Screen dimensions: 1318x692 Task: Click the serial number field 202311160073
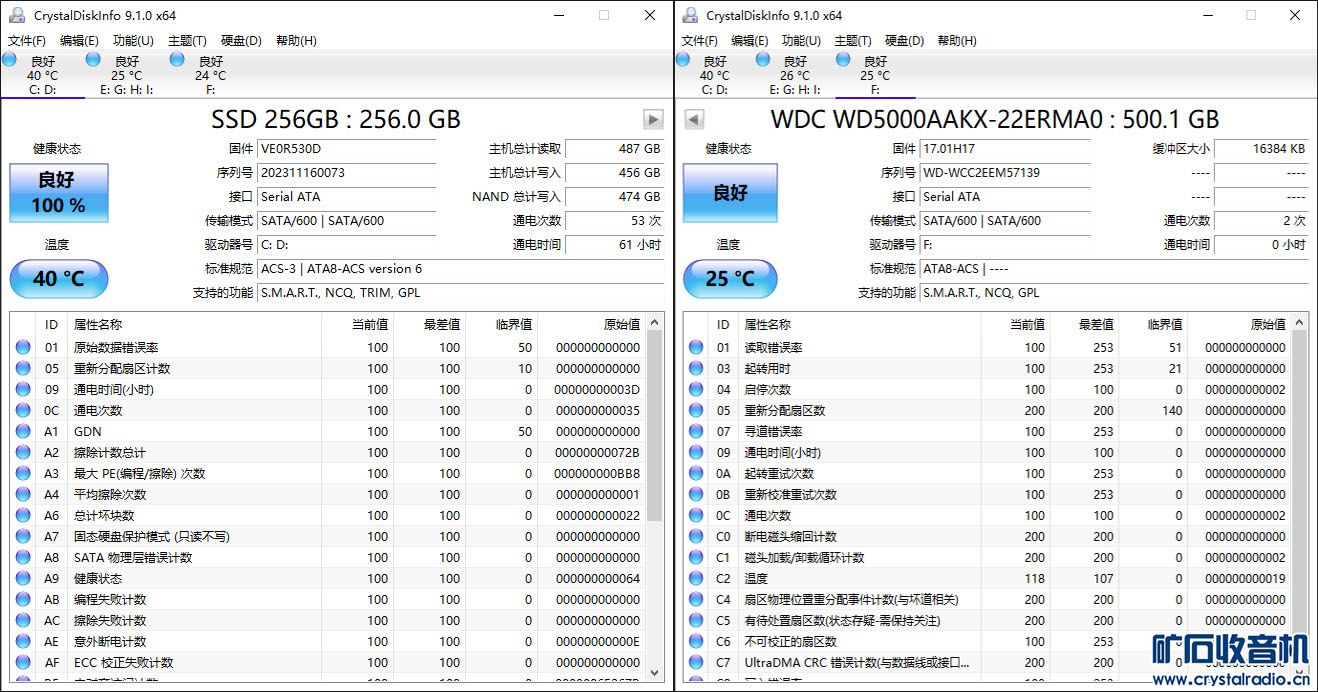[346, 173]
